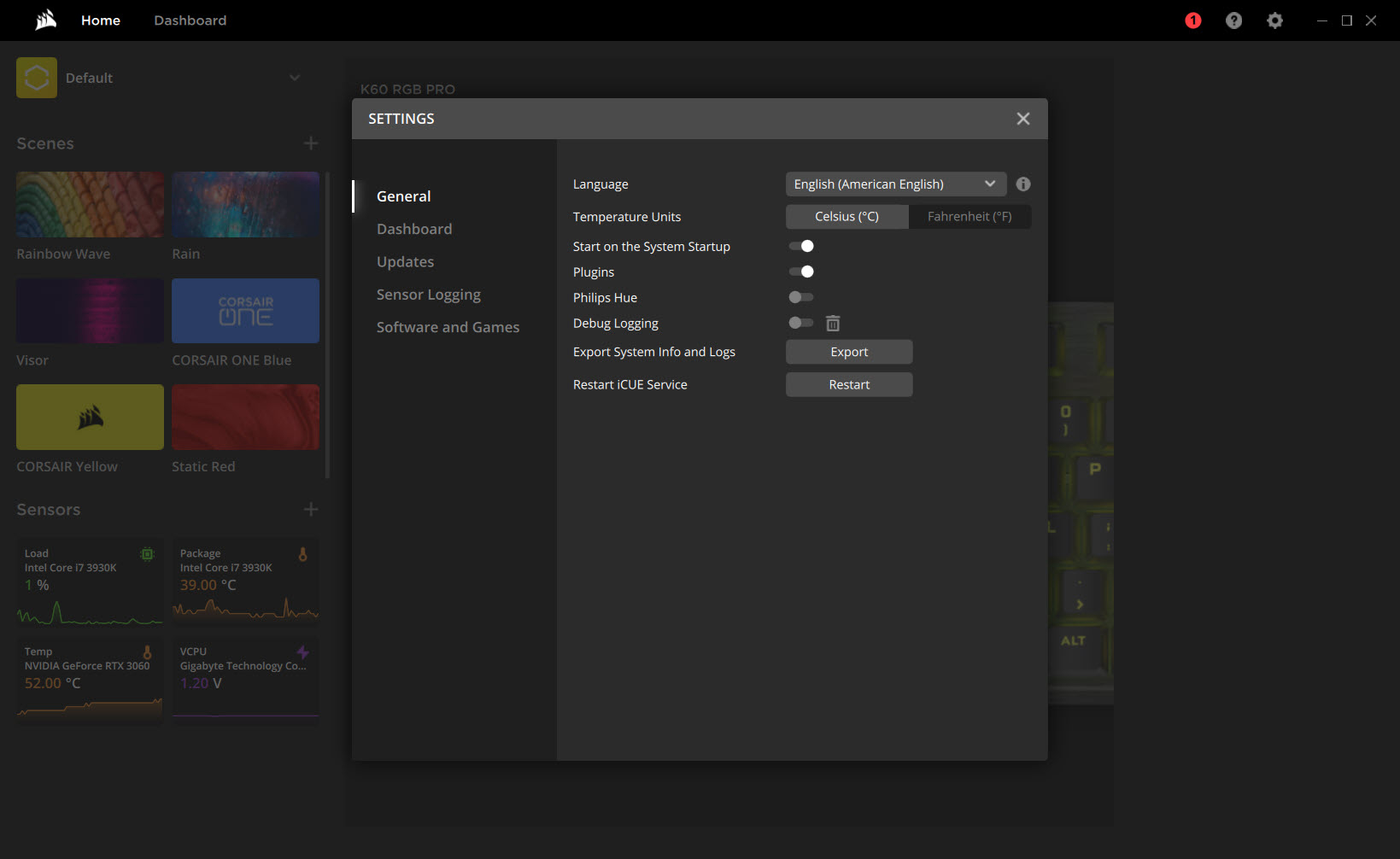
Task: Close the Settings dialog
Action: pyautogui.click(x=1023, y=119)
